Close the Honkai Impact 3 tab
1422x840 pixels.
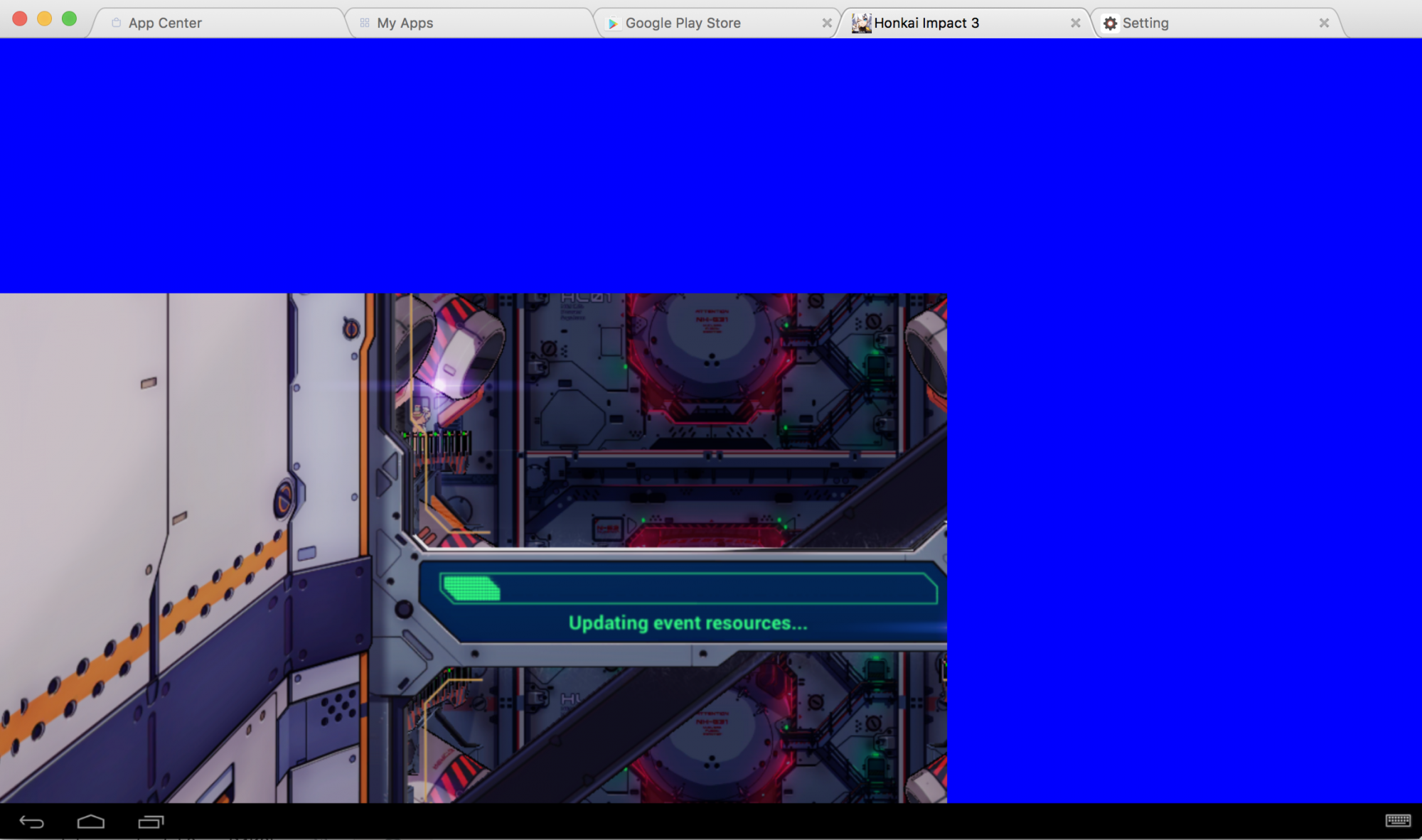[x=1076, y=23]
